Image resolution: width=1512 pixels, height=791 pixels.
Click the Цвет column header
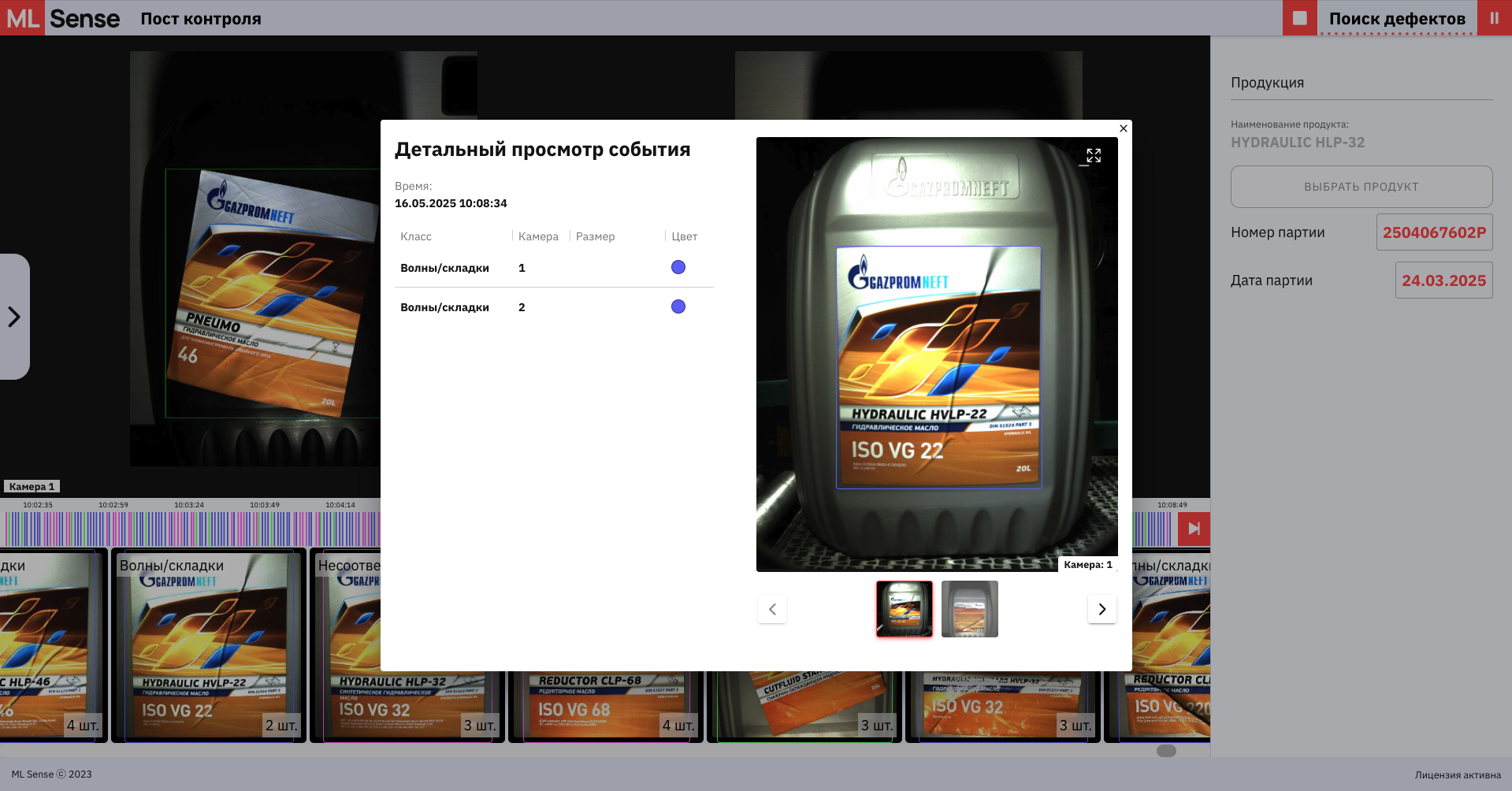point(685,236)
